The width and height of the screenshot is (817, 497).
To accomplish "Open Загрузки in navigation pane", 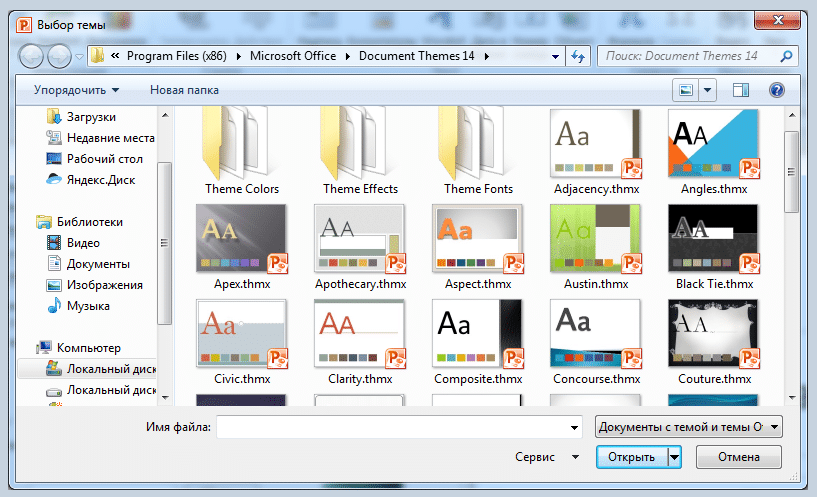I will coord(91,117).
